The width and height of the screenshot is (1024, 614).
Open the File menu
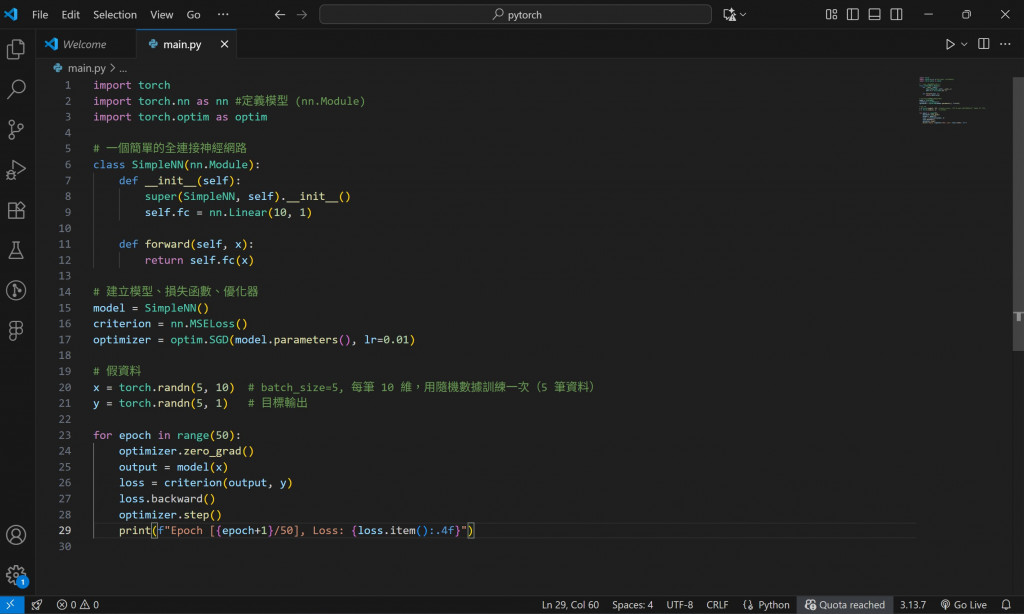click(40, 14)
